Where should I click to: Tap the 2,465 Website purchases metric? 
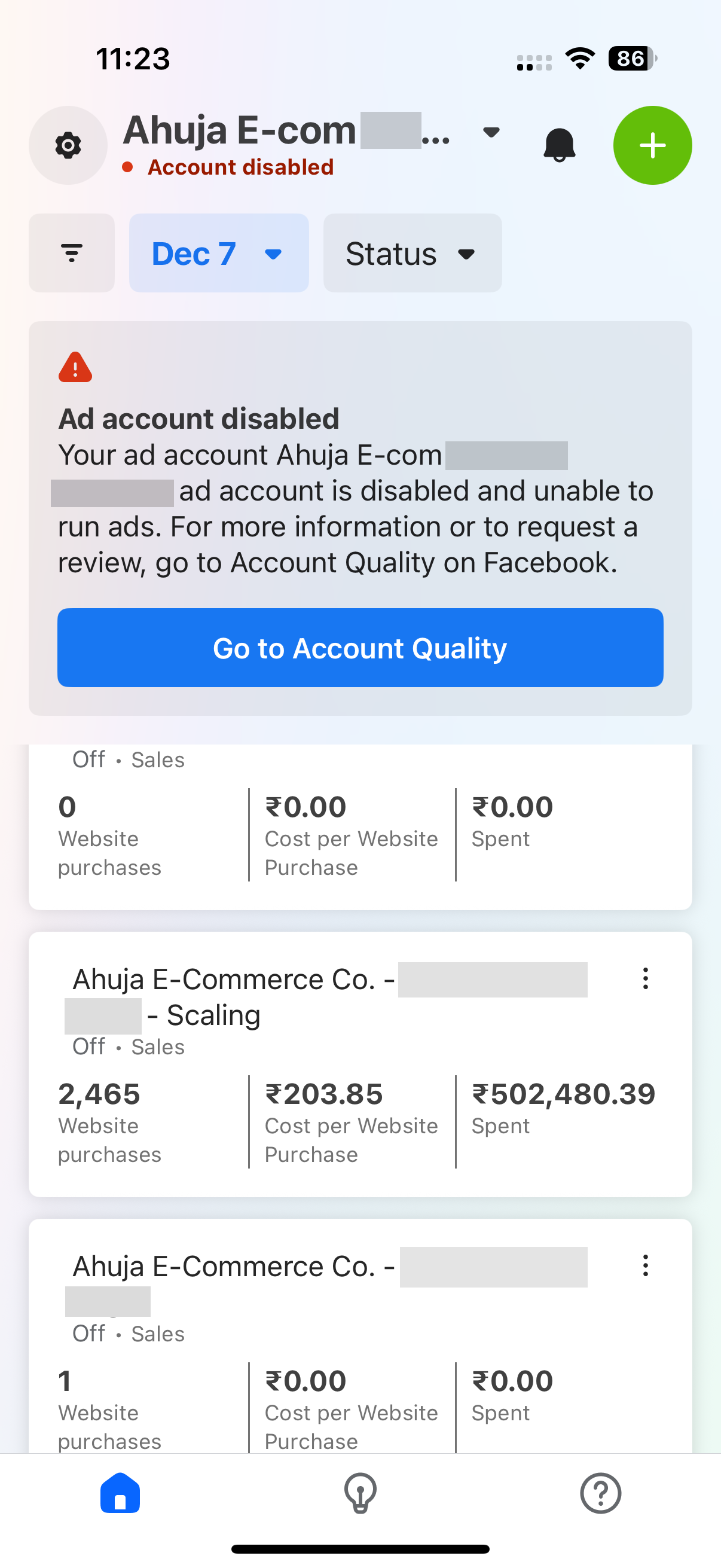pyautogui.click(x=109, y=1122)
